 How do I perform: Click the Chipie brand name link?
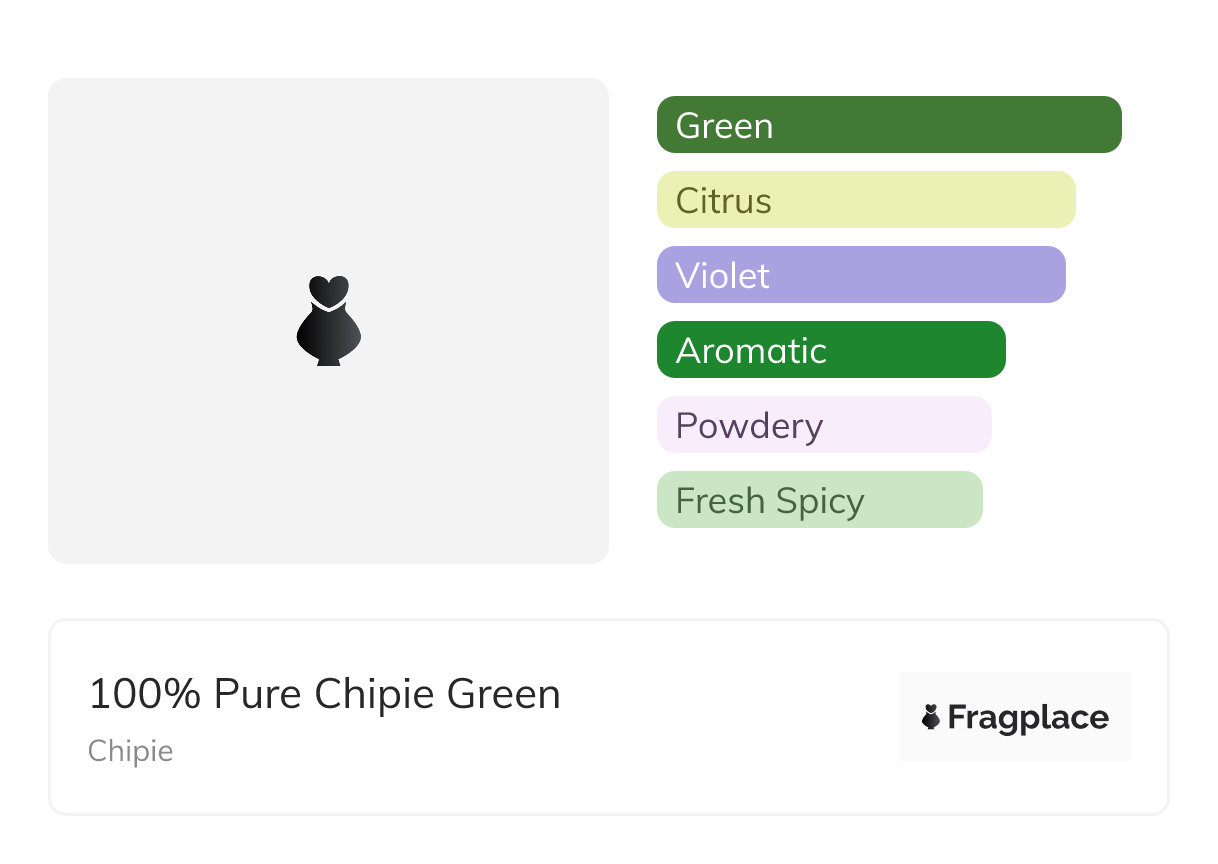click(130, 751)
